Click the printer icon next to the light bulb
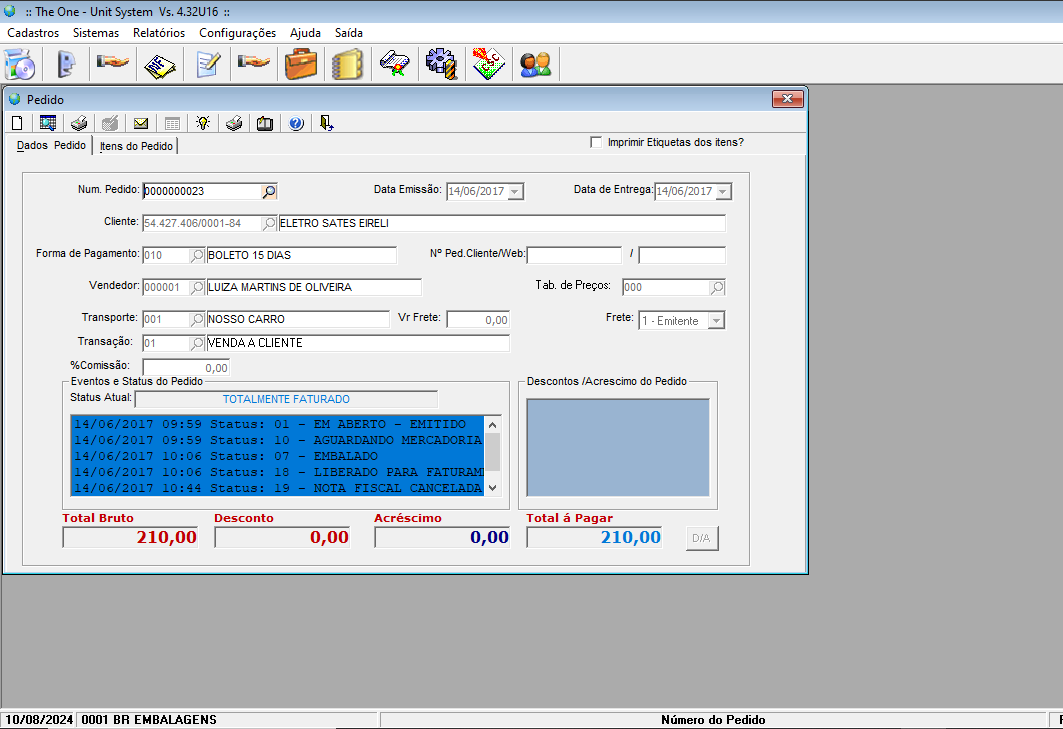This screenshot has width=1063, height=729. click(x=234, y=123)
